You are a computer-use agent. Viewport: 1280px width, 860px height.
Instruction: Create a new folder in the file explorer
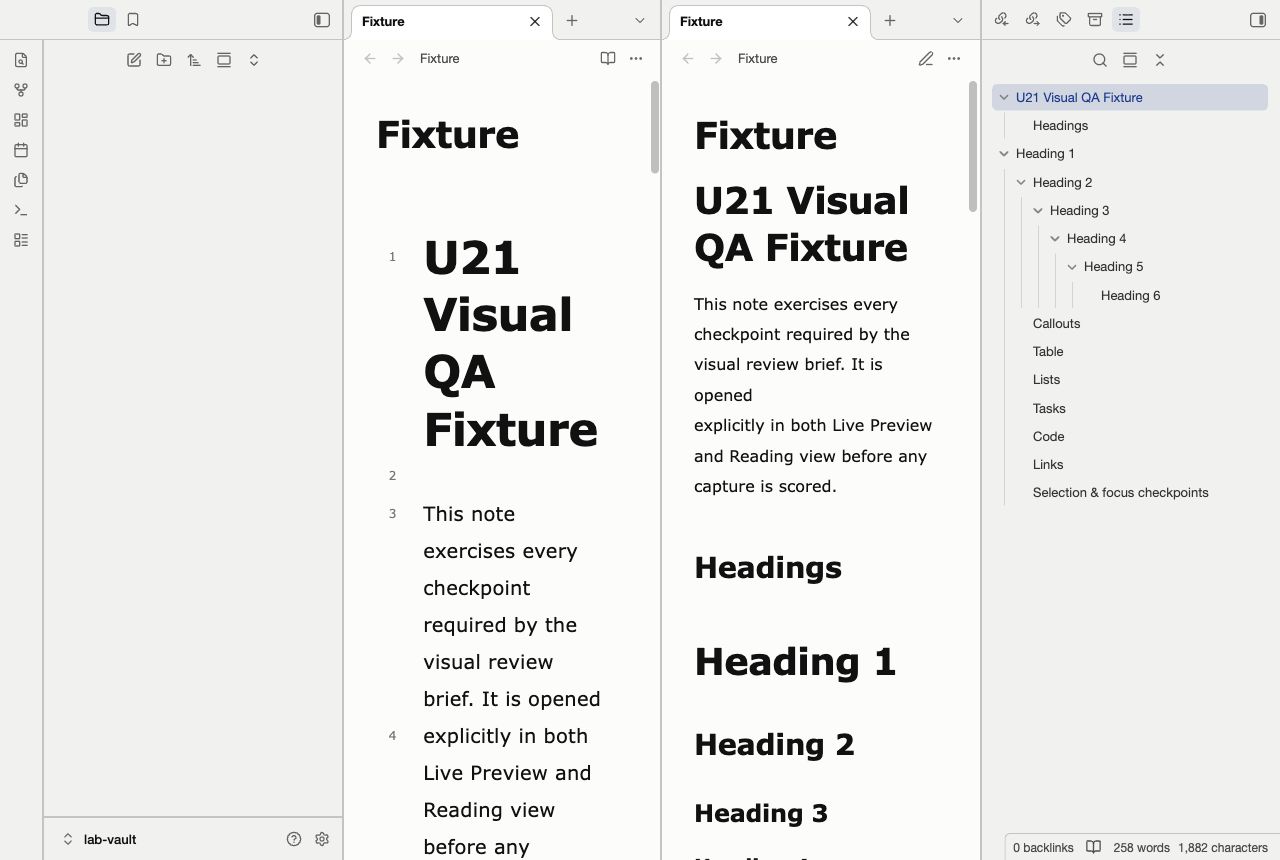tap(164, 60)
